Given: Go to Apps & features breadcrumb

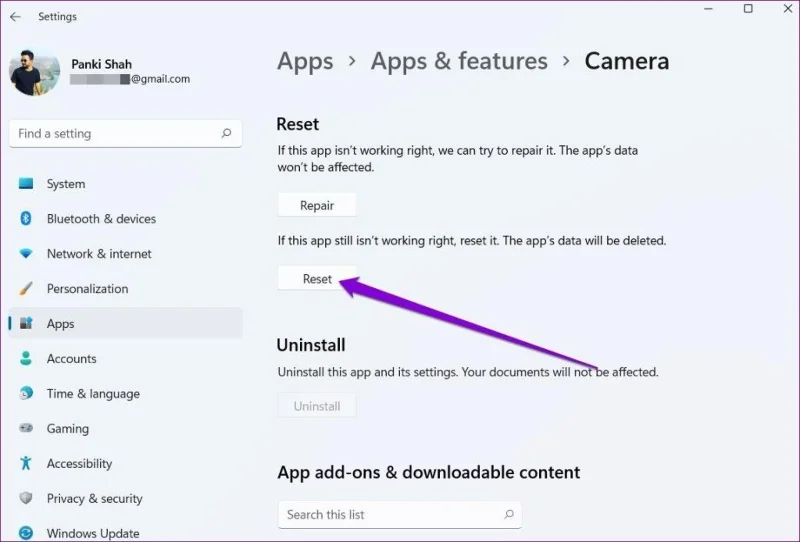Looking at the screenshot, I should point(459,61).
